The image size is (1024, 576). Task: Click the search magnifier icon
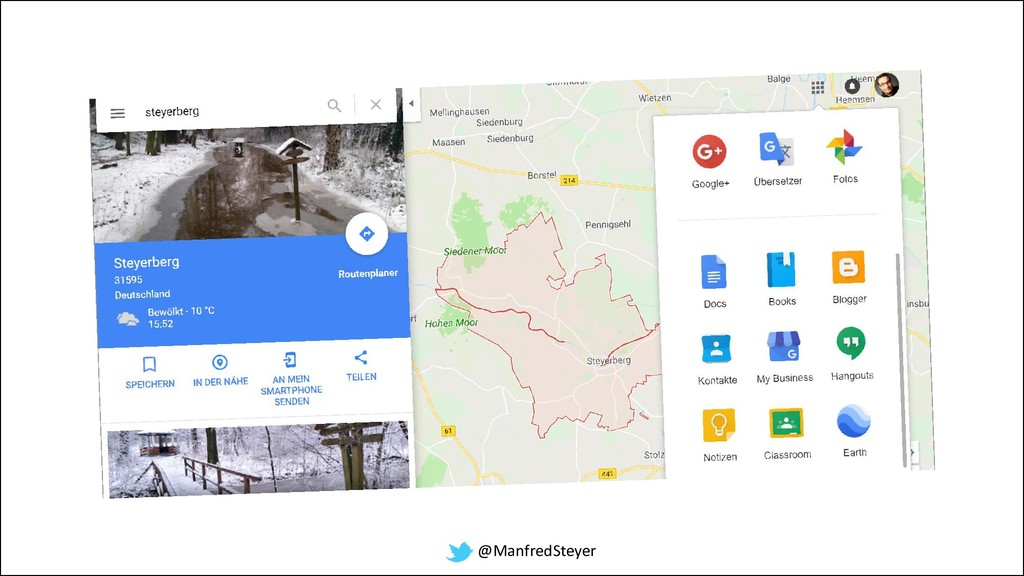pyautogui.click(x=334, y=105)
